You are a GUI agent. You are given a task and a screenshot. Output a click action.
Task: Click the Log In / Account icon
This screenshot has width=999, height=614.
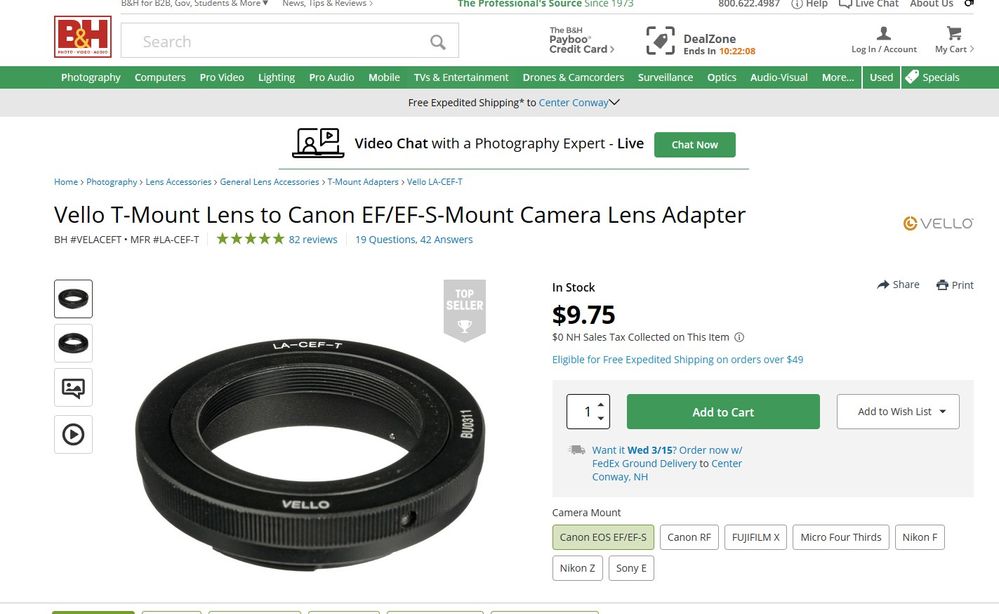[884, 35]
